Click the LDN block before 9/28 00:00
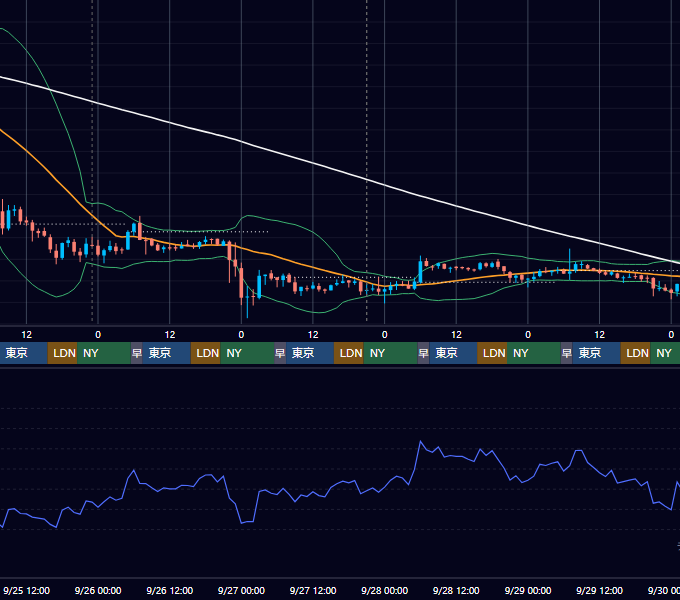This screenshot has height=600, width=680. click(x=349, y=353)
